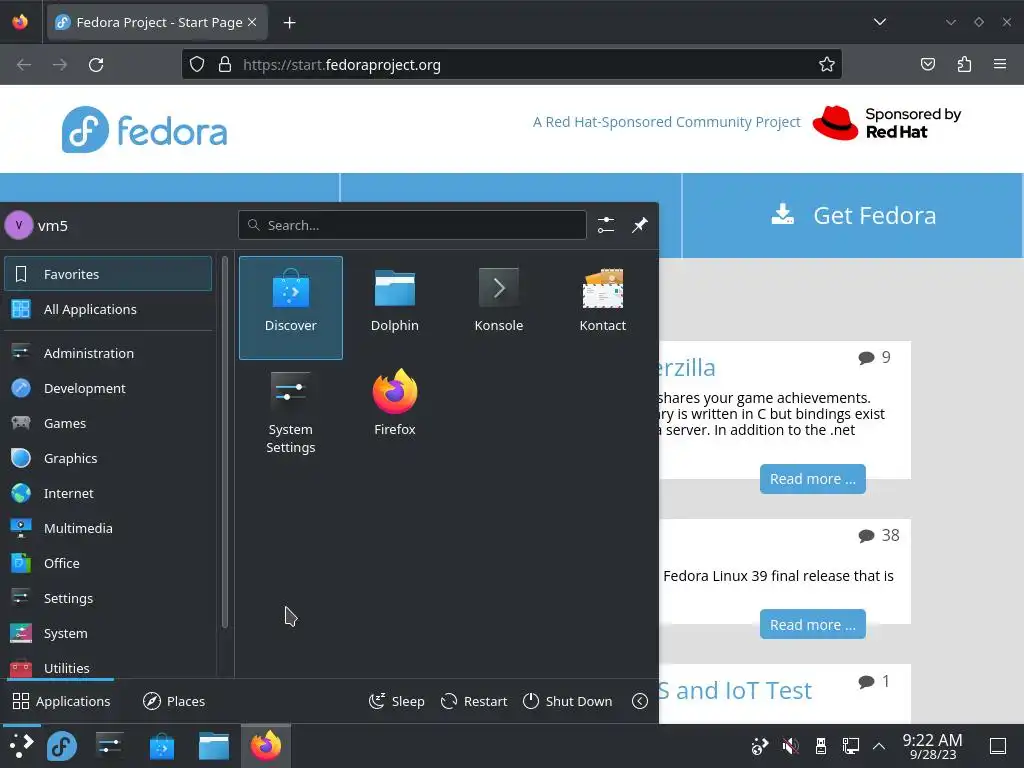Screen dimensions: 1024x768
Task: Open the Utilities category
Action: coord(108,667)
